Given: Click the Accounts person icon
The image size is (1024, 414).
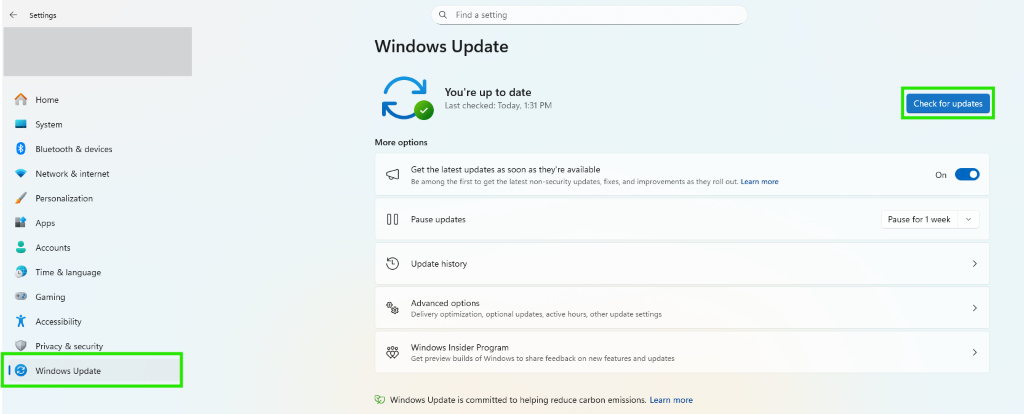Looking at the screenshot, I should tap(21, 247).
